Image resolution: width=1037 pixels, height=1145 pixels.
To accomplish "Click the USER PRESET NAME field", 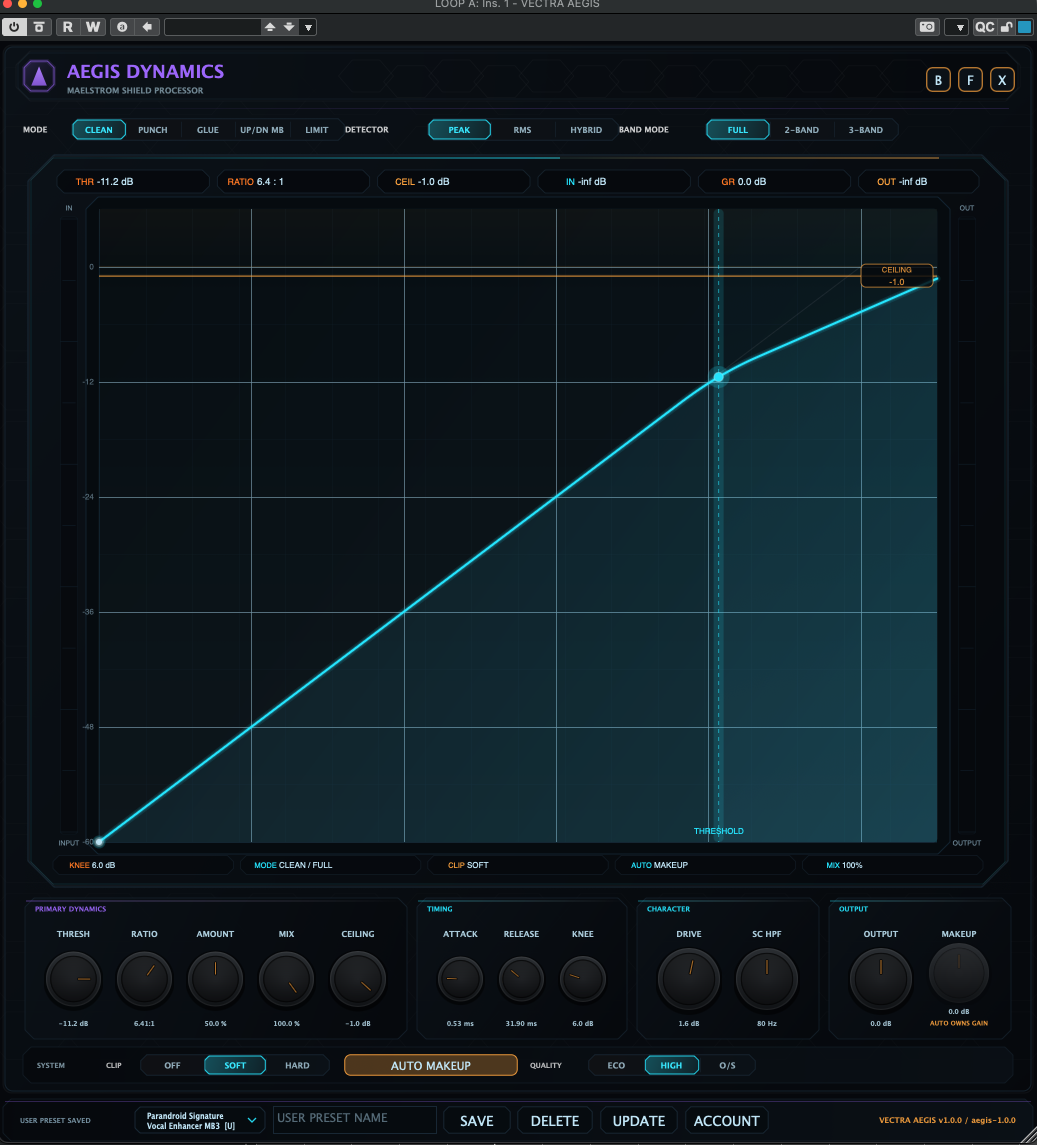I will pos(354,1119).
